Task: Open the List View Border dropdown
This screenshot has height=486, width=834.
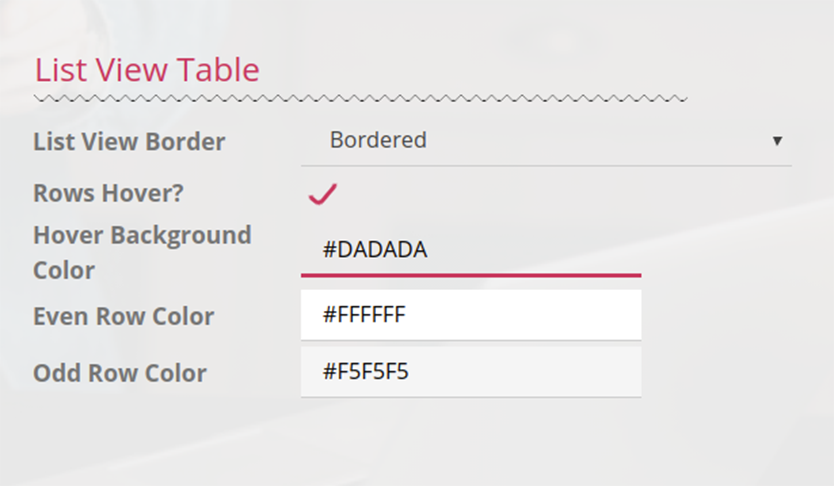Action: click(x=546, y=141)
